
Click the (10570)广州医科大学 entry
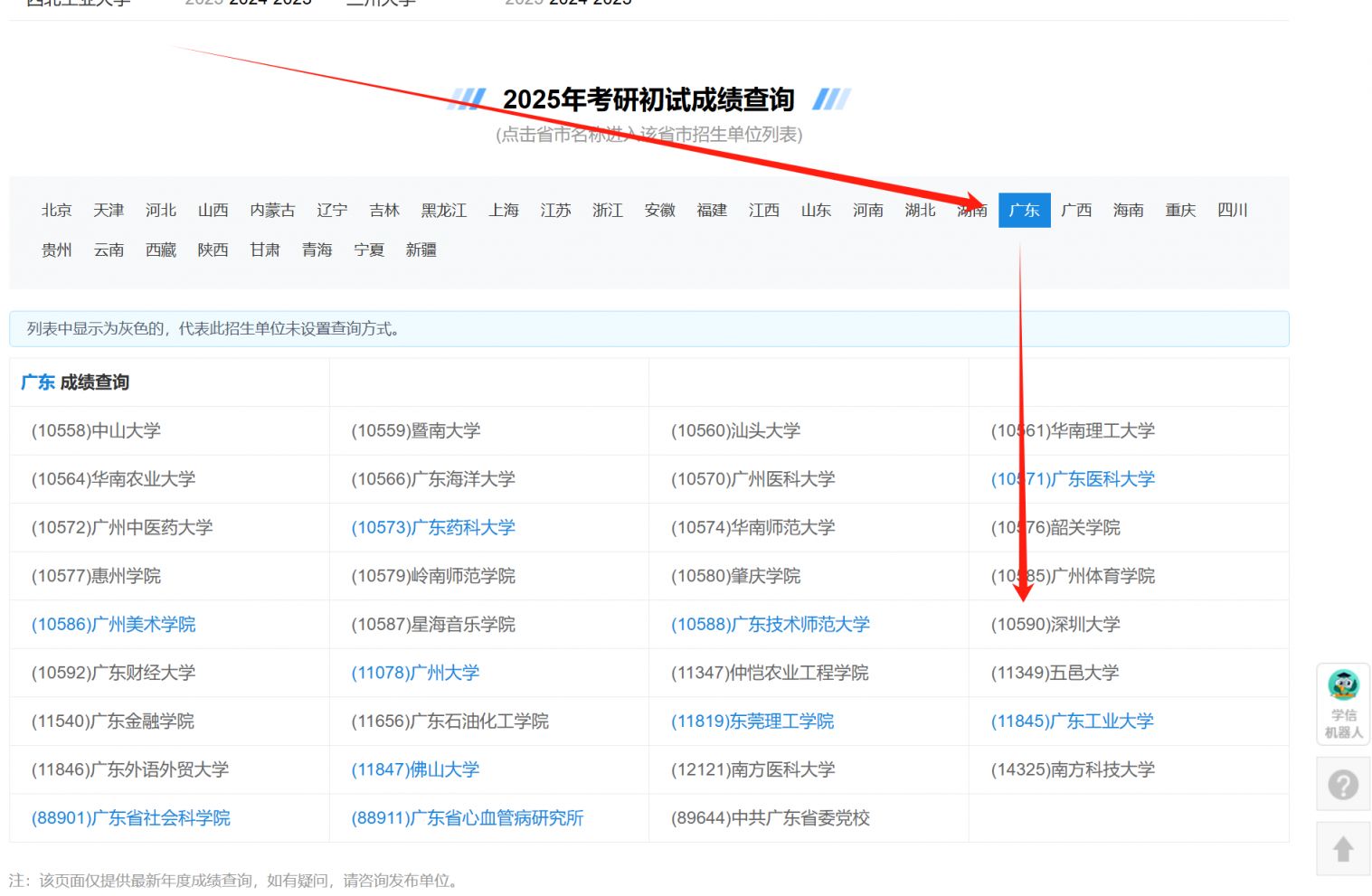pyautogui.click(x=753, y=479)
